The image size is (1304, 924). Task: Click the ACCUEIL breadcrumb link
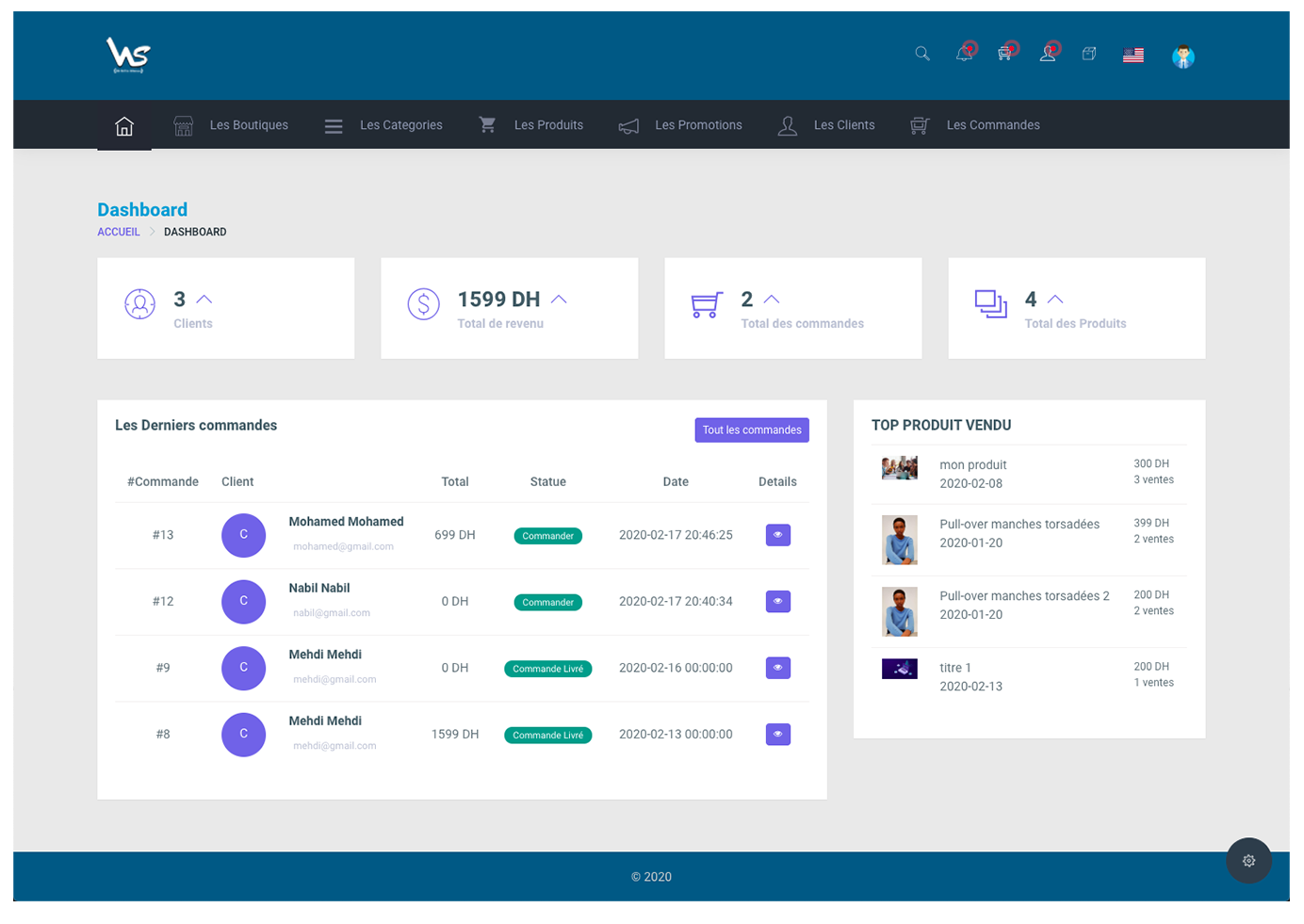point(119,232)
